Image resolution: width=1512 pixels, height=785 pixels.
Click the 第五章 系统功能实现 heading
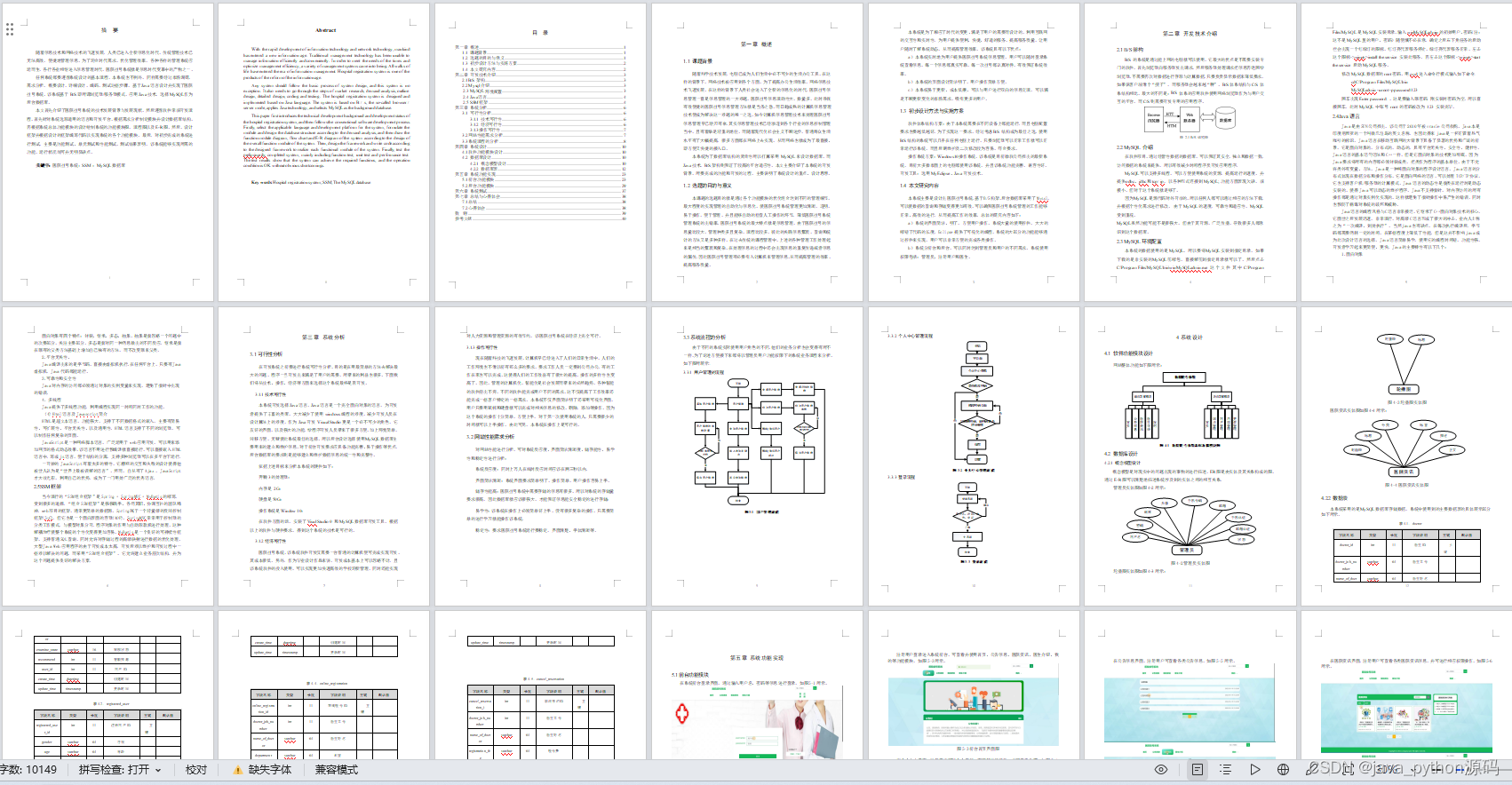[757, 658]
